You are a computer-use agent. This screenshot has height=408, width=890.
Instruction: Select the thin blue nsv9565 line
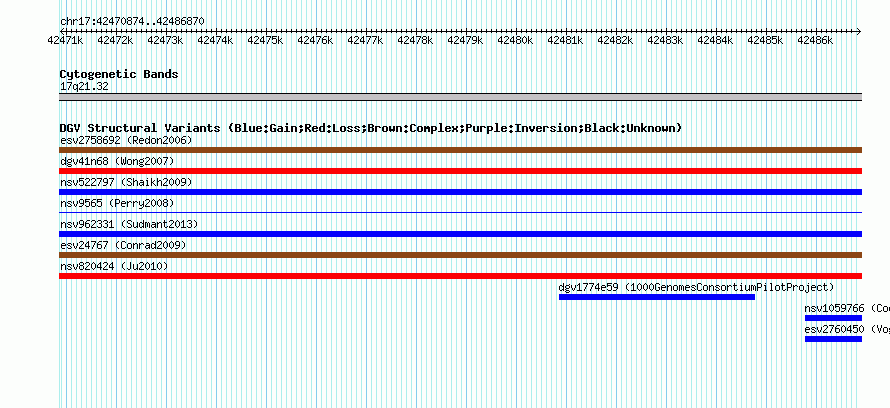click(460, 213)
